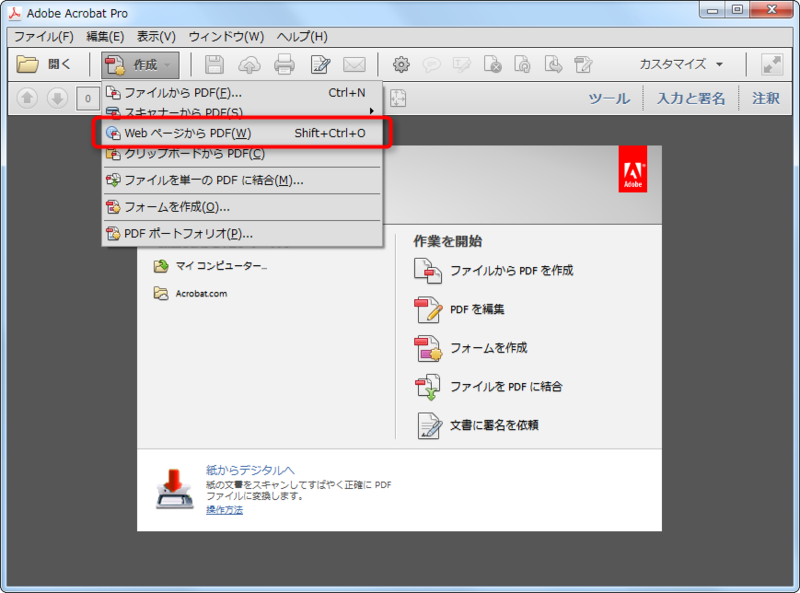Open the ヘルプ(H) menu
The width and height of the screenshot is (800, 593).
(x=302, y=37)
